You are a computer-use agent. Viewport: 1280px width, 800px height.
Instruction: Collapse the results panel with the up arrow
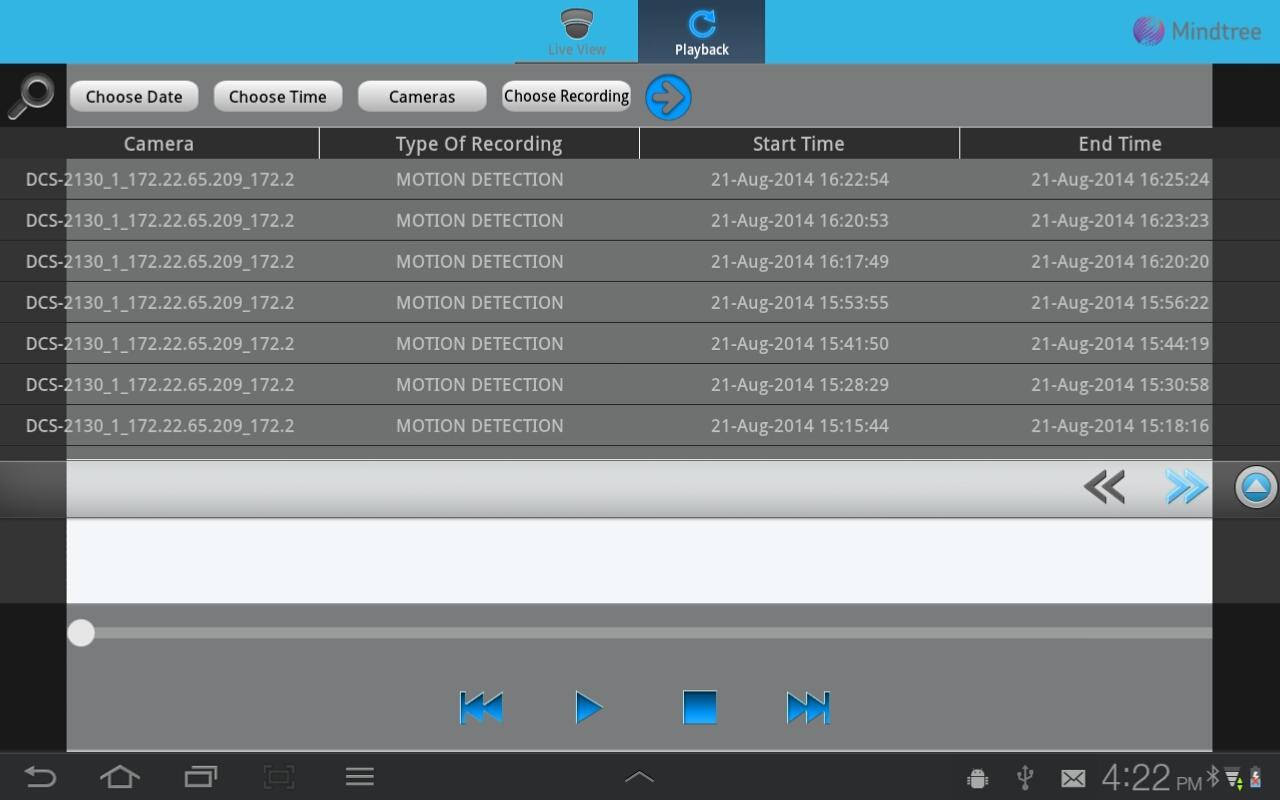click(1253, 487)
